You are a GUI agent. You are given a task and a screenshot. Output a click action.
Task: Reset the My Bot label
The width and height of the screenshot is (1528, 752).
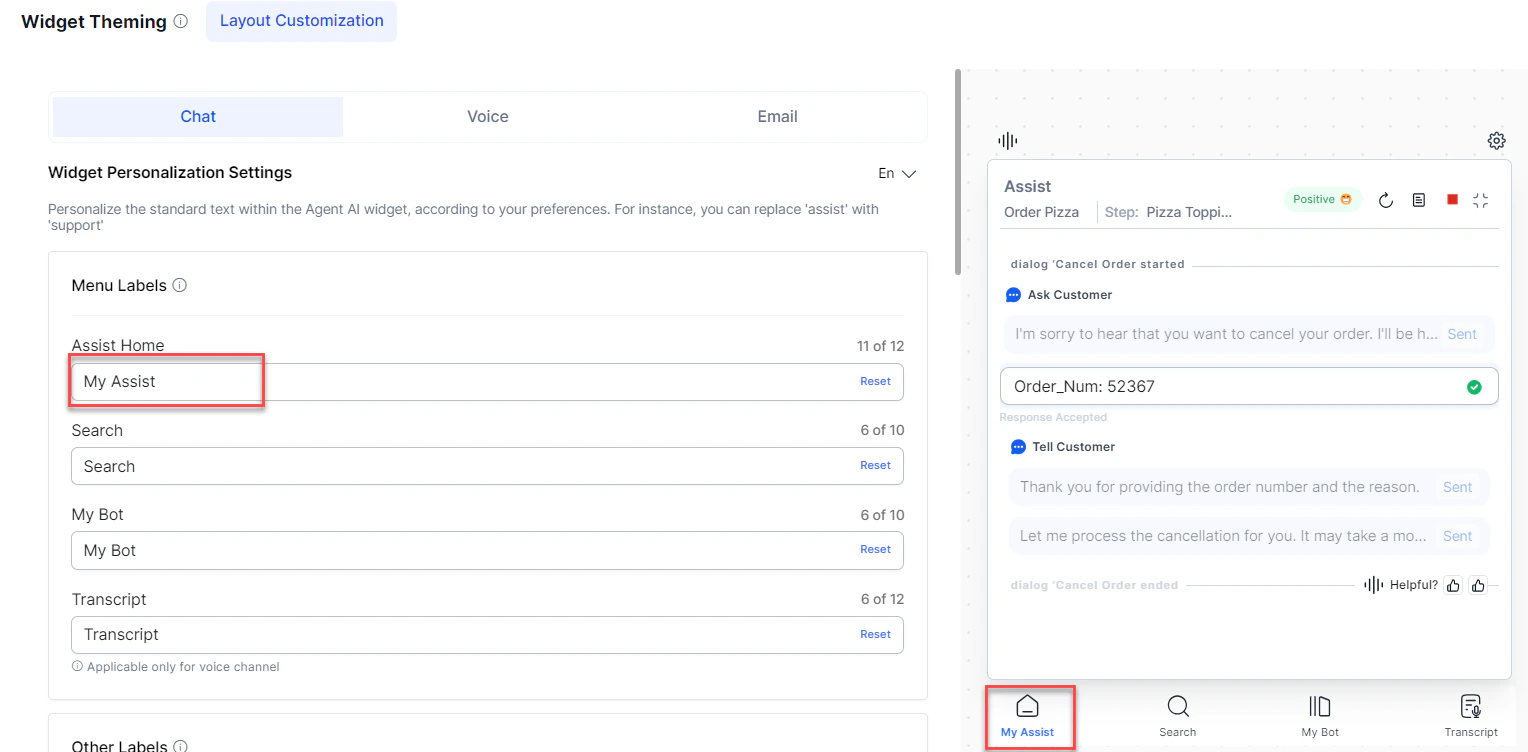(x=875, y=549)
